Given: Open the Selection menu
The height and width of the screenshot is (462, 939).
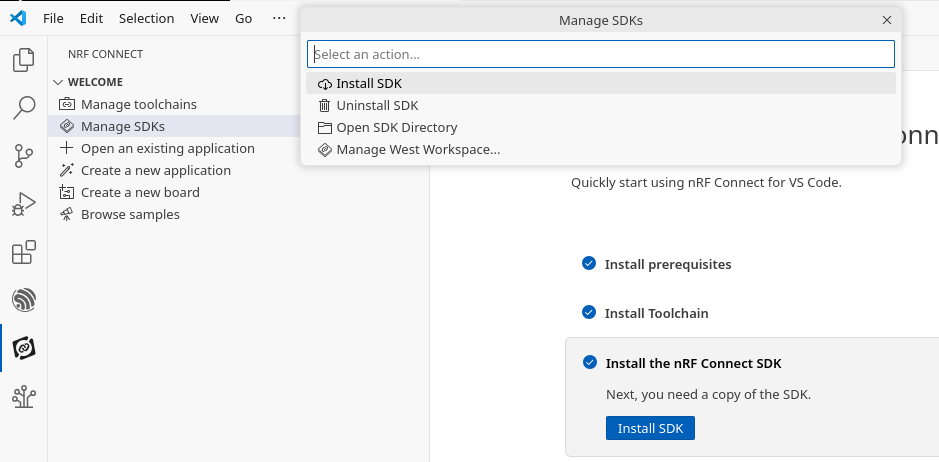Looking at the screenshot, I should 146,18.
